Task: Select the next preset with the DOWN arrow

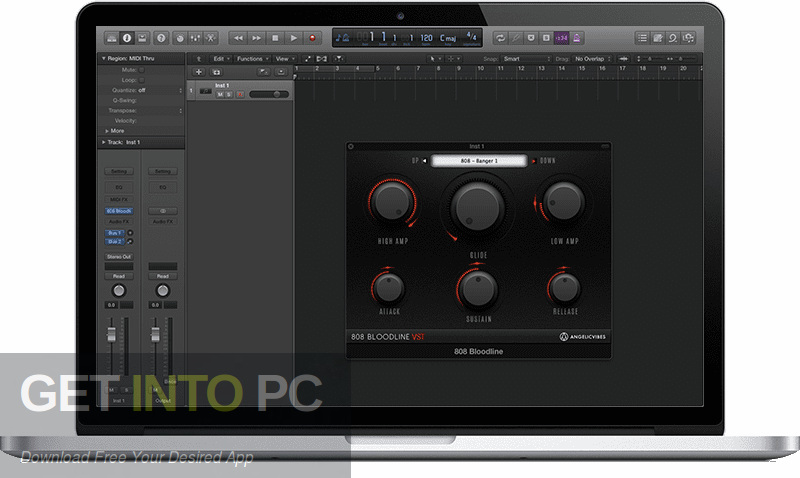Action: coord(534,161)
